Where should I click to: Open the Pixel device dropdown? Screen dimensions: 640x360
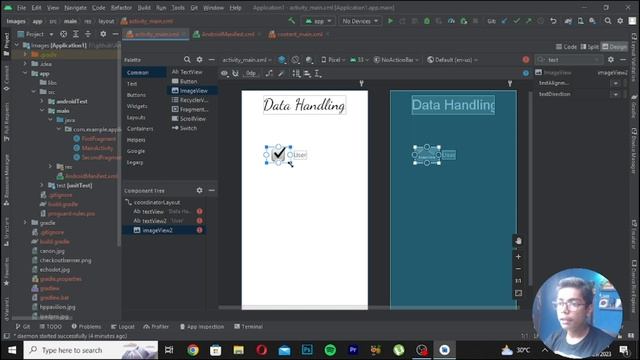[333, 60]
